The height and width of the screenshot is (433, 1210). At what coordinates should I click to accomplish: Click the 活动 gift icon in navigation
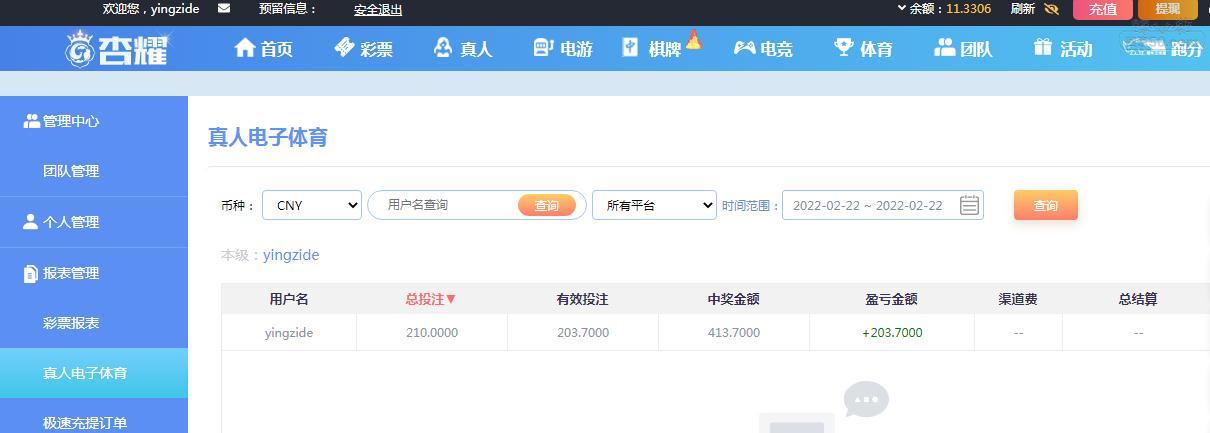pyautogui.click(x=1043, y=47)
